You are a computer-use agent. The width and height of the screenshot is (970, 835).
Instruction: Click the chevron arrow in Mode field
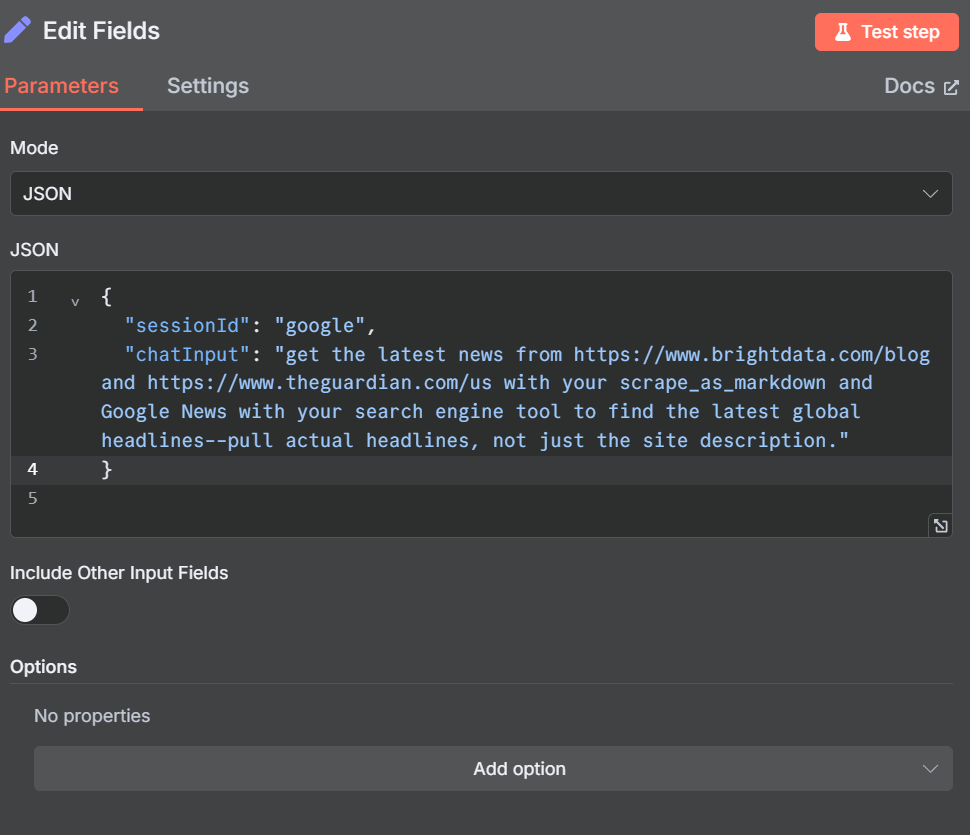tap(930, 193)
